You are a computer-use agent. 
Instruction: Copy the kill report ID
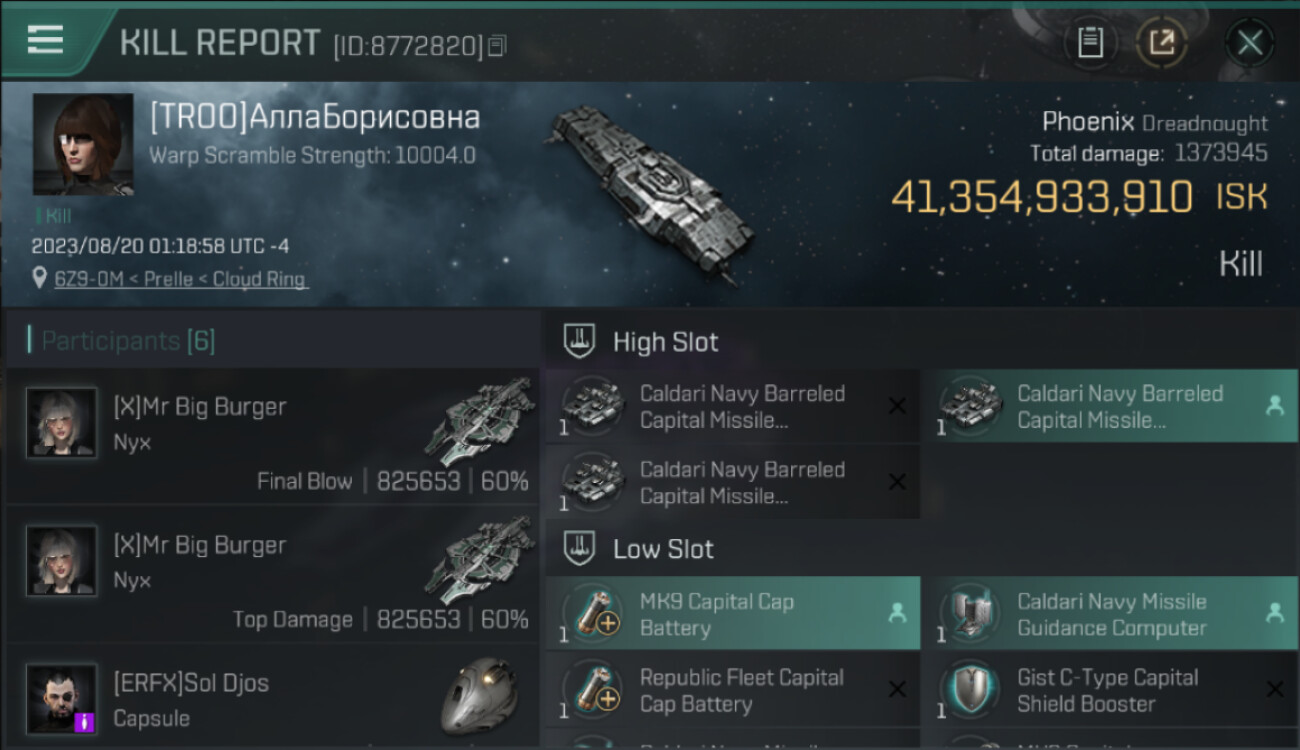pyautogui.click(x=497, y=45)
